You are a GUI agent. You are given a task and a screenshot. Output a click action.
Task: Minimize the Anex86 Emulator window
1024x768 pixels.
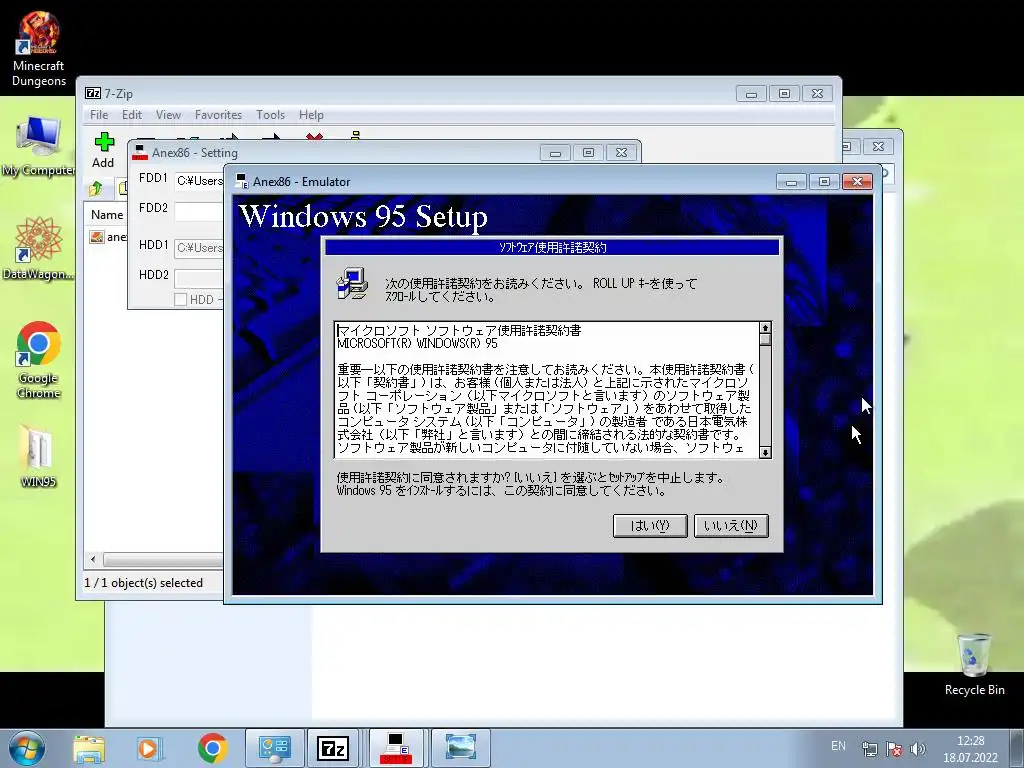click(x=791, y=182)
